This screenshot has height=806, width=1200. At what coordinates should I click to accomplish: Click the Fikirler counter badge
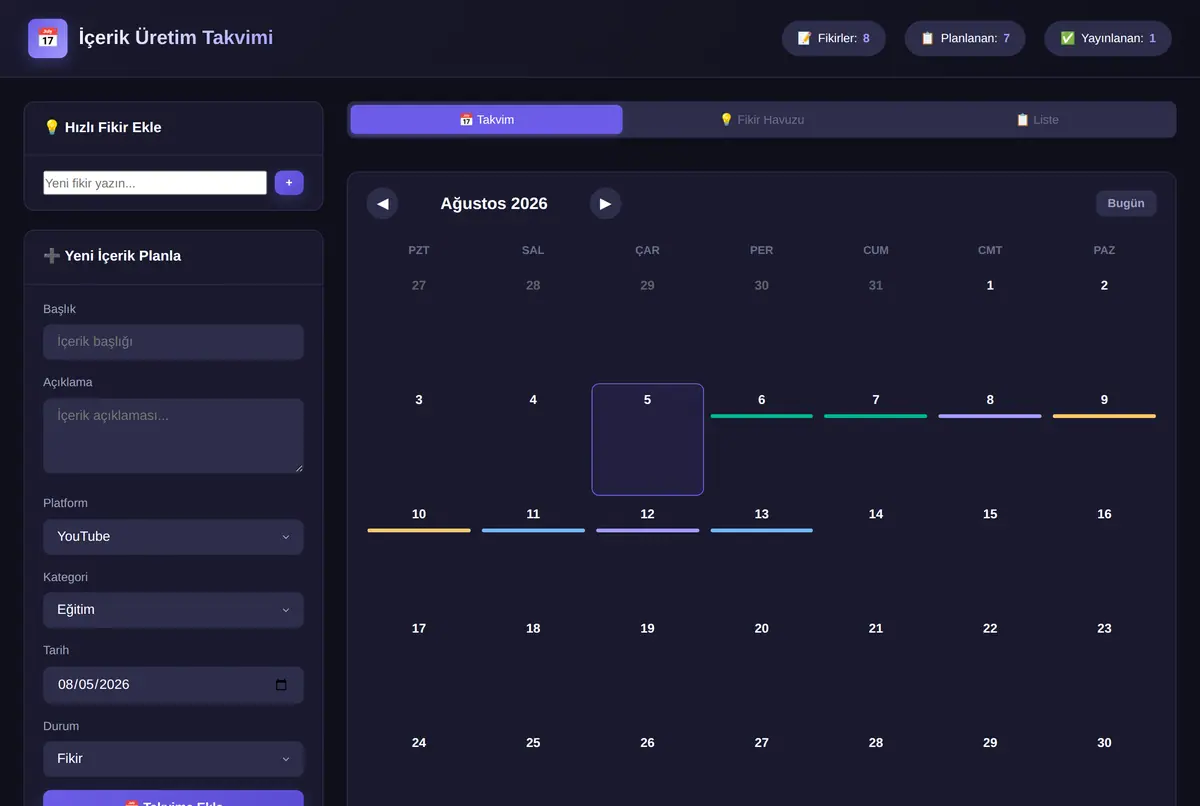click(x=834, y=38)
